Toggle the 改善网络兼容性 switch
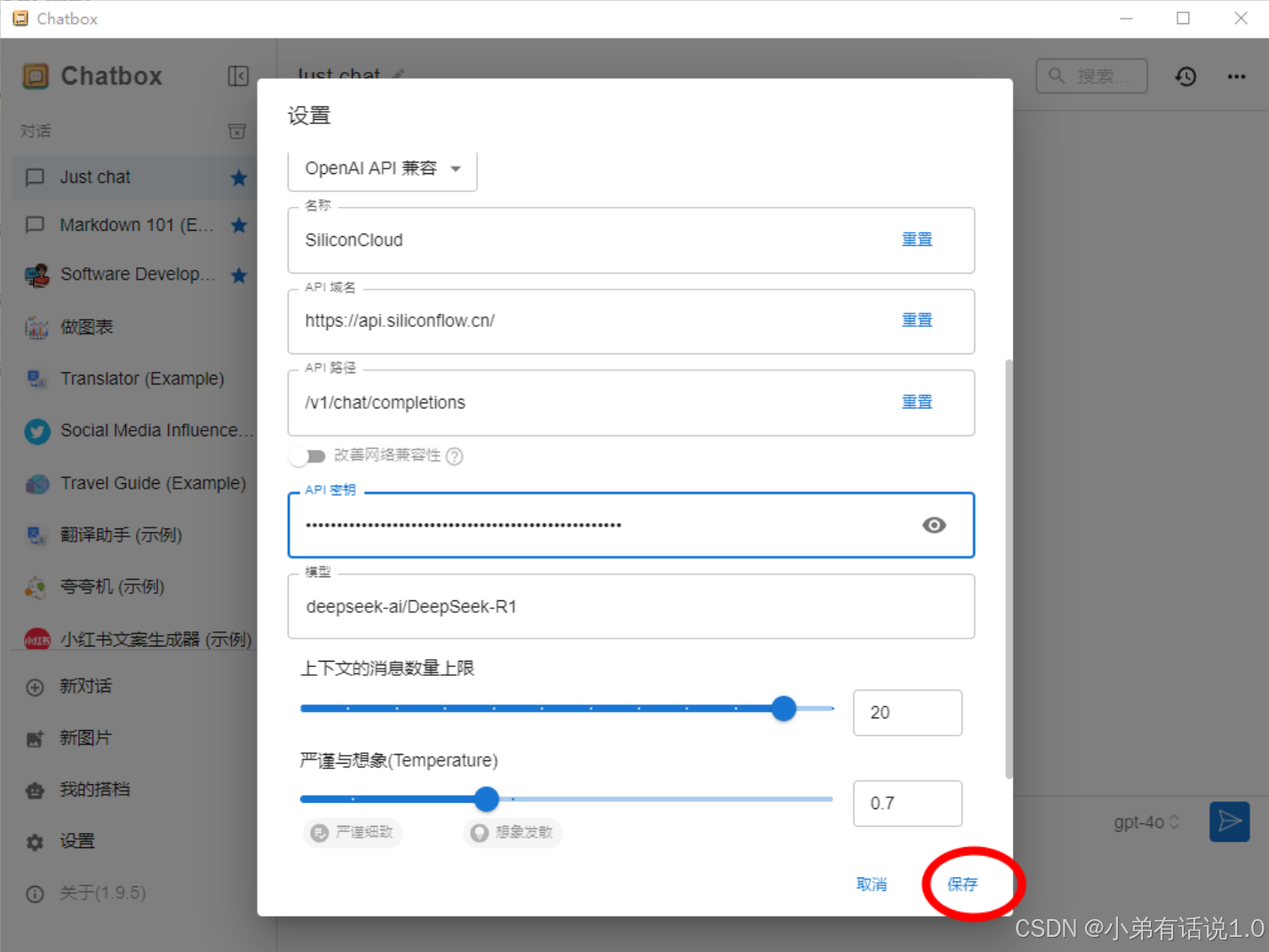The height and width of the screenshot is (952, 1269). coord(307,456)
